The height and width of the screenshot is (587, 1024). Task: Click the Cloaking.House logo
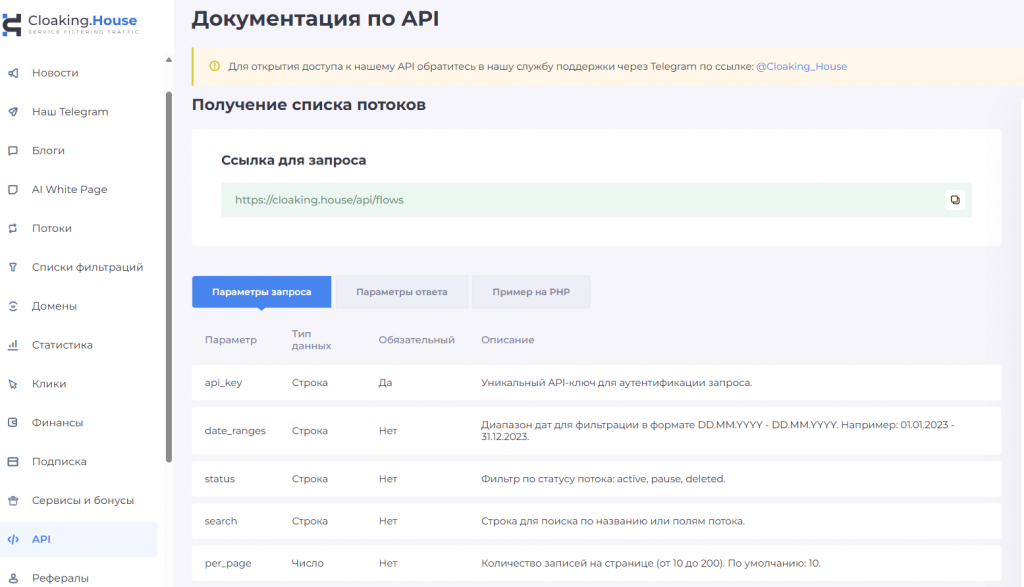71,24
